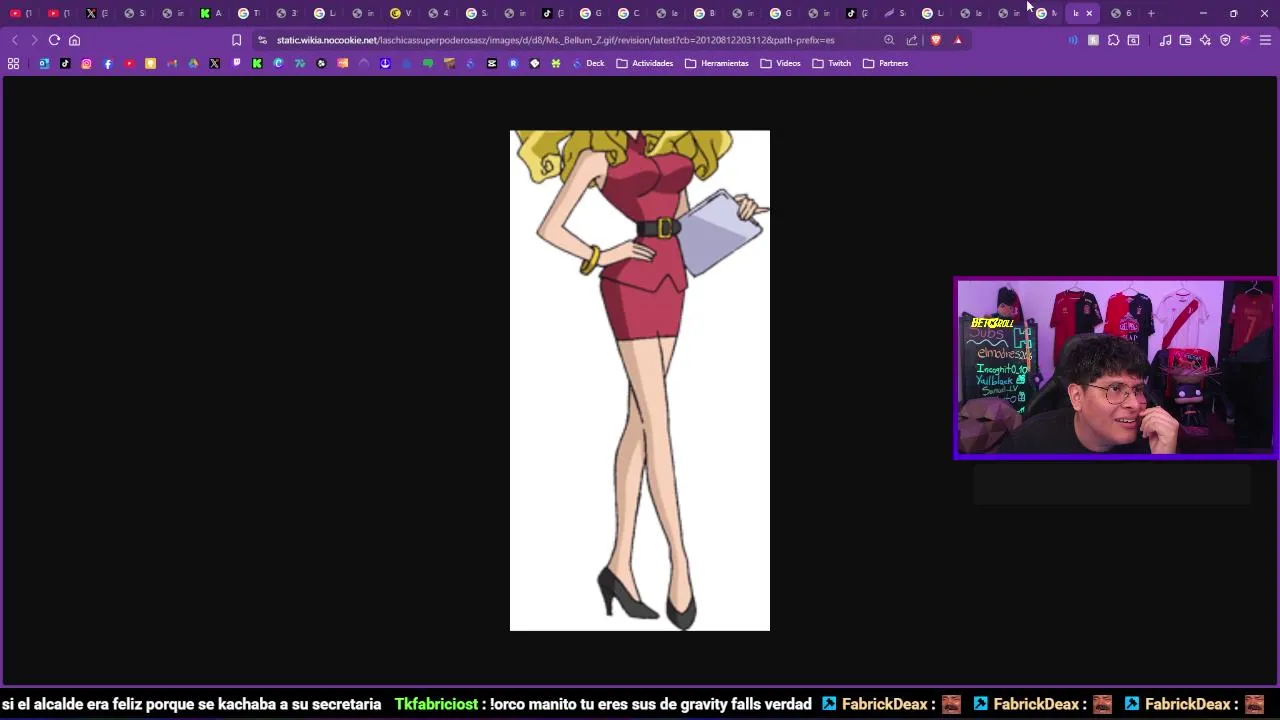Bookmark this page
Screen dimensions: 1280x720
(236, 40)
